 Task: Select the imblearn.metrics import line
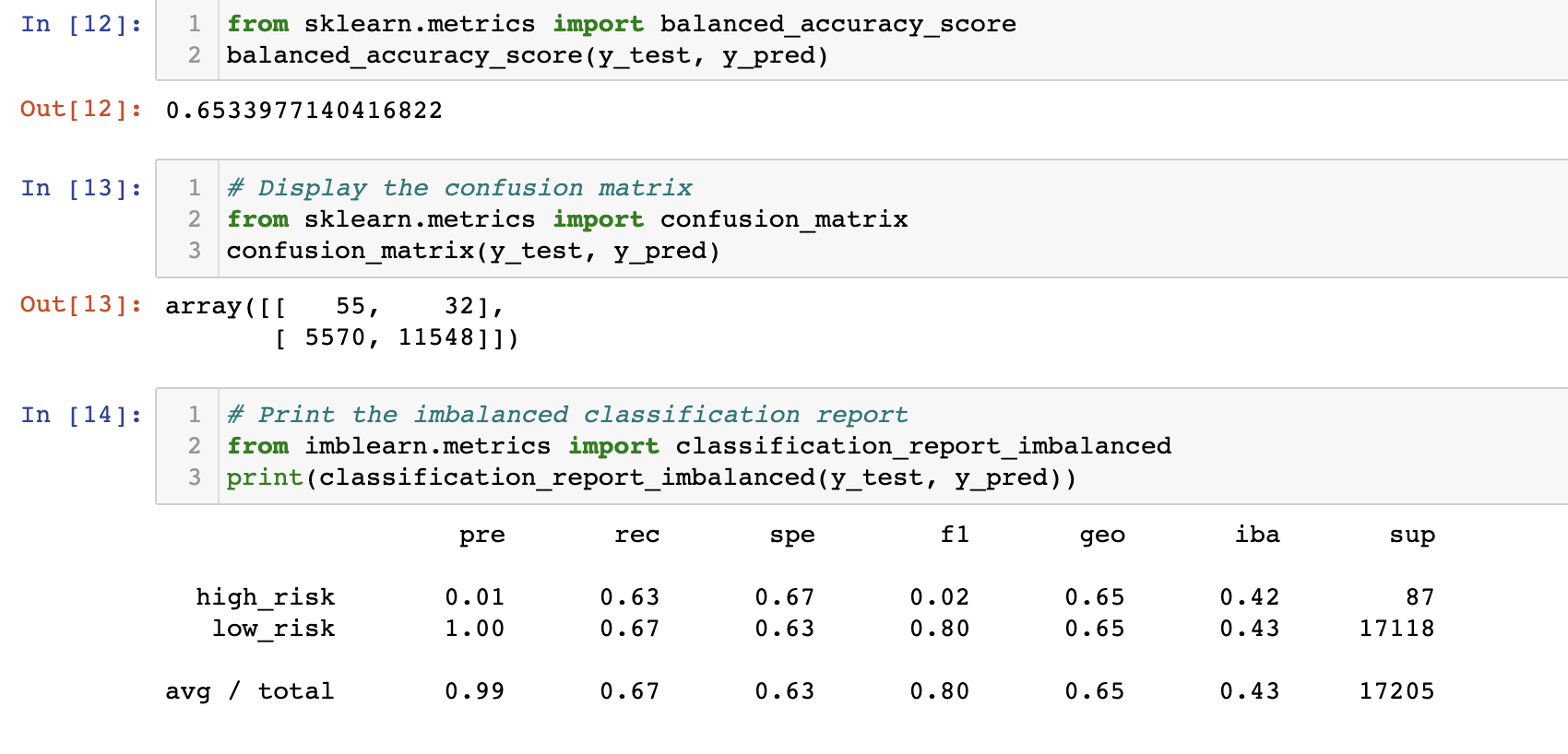[x=699, y=446]
